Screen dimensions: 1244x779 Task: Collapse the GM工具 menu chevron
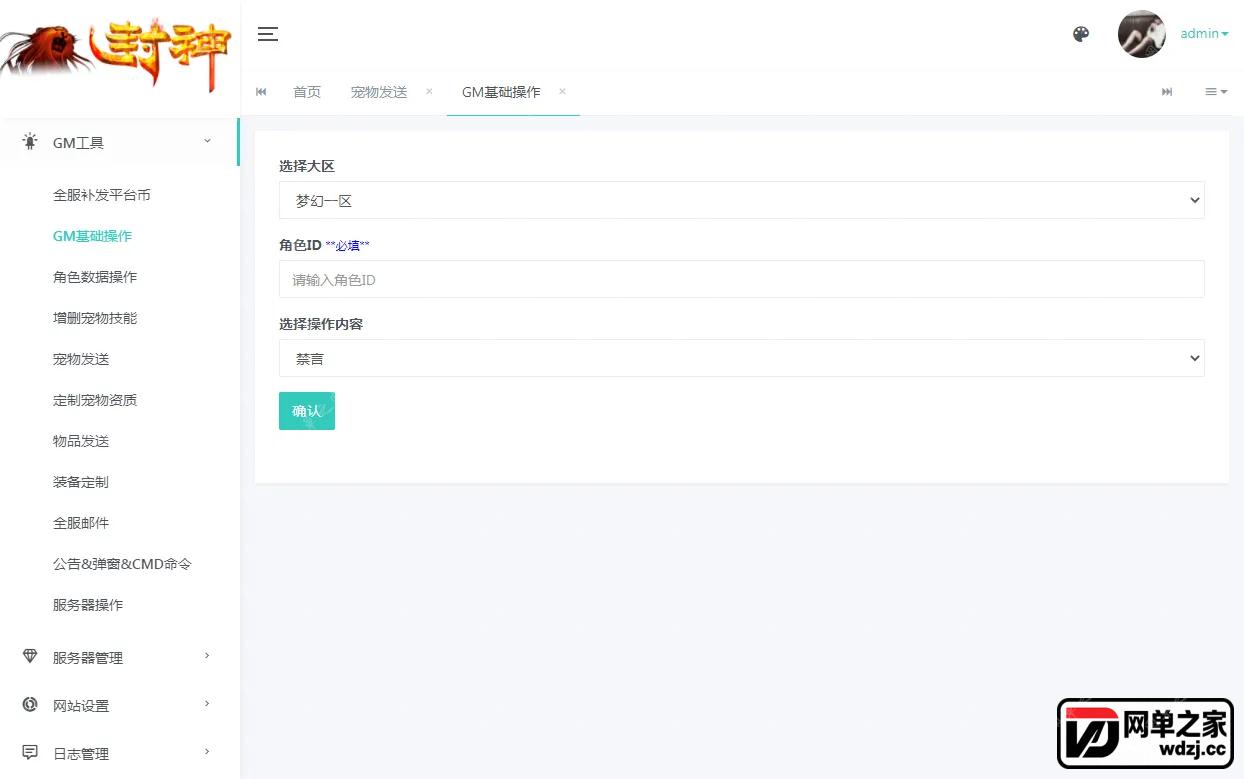(207, 141)
